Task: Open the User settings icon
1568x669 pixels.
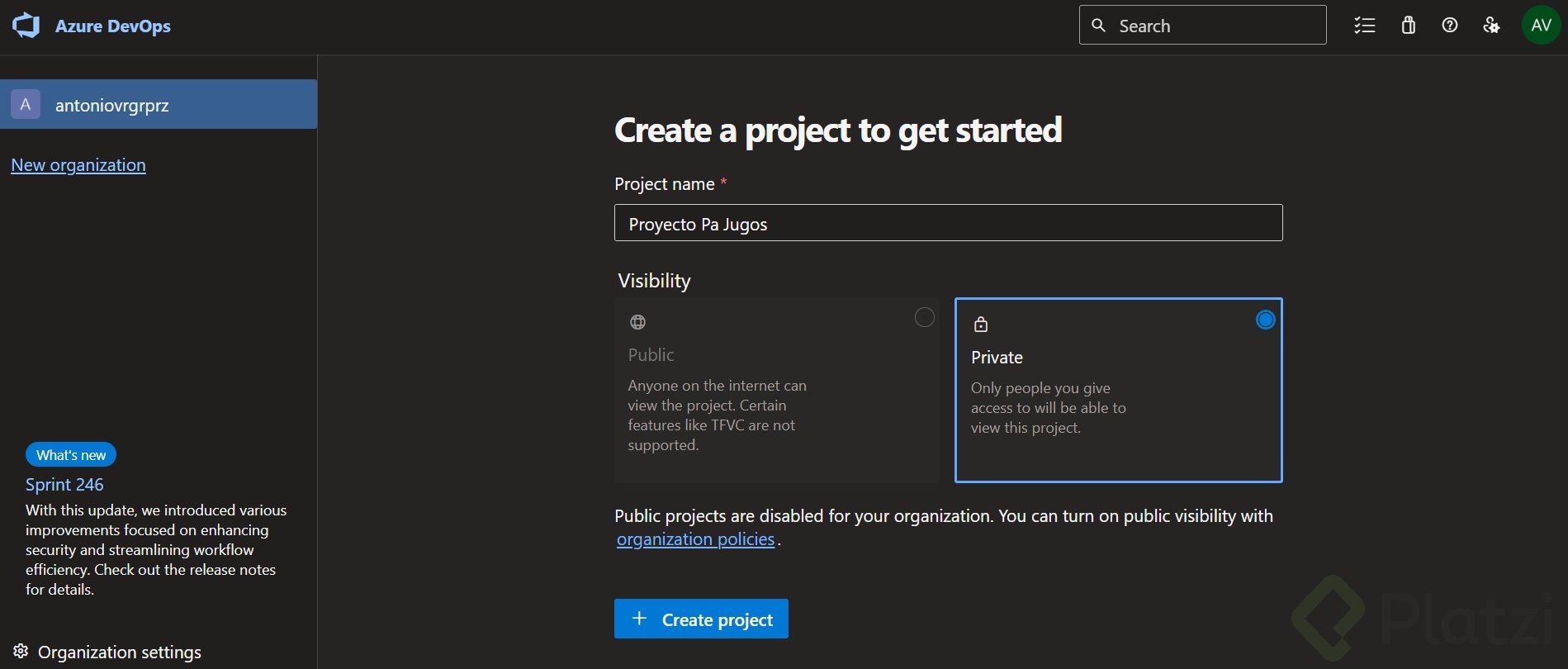Action: click(x=1491, y=26)
